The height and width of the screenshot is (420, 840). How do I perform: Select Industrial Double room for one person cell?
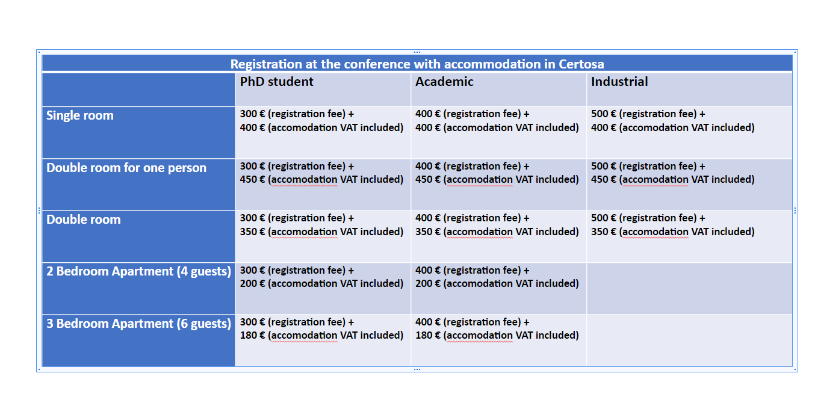(689, 184)
